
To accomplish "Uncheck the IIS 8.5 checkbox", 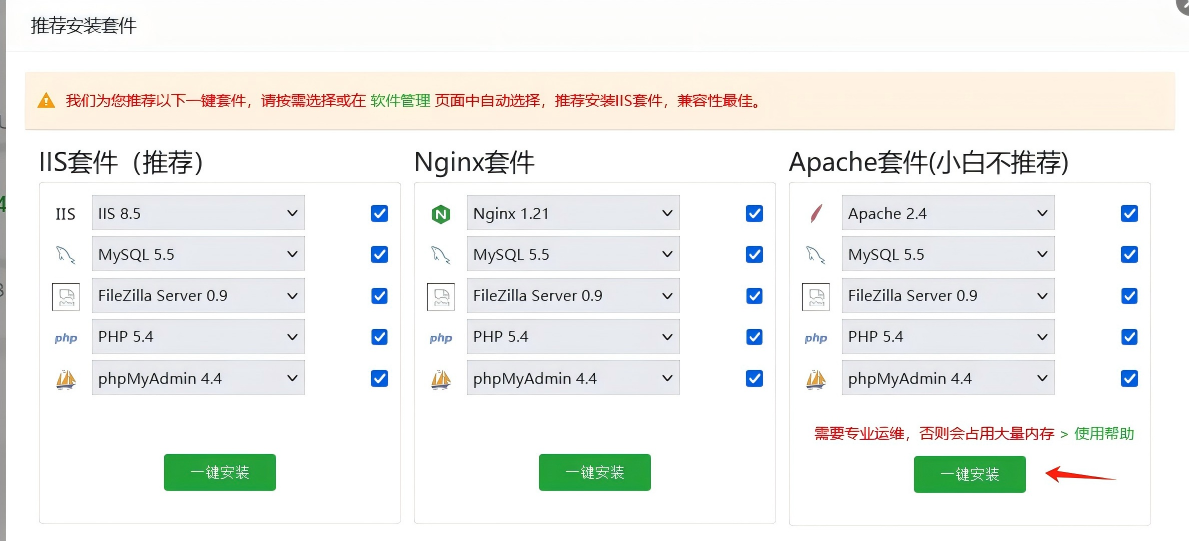I will coord(379,213).
